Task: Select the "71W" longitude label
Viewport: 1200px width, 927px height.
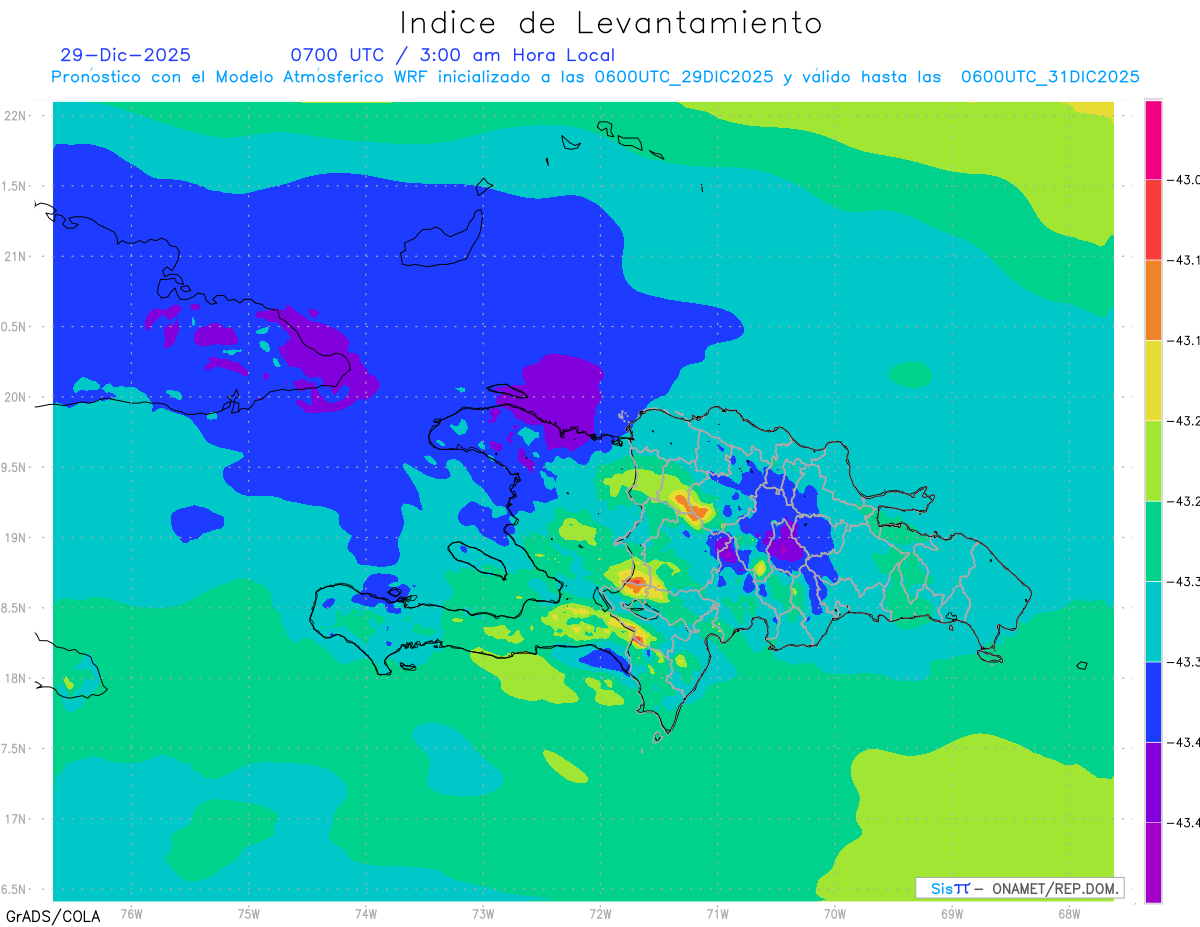Action: point(717,914)
